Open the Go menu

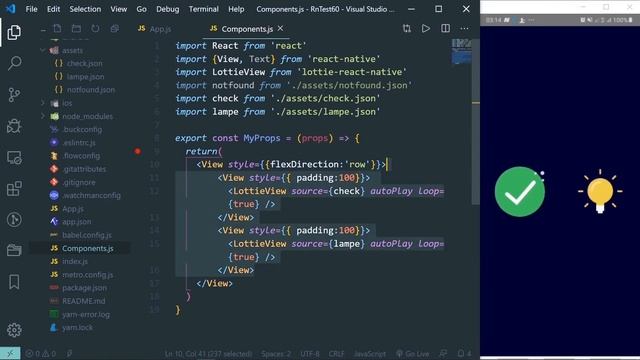tap(141, 9)
